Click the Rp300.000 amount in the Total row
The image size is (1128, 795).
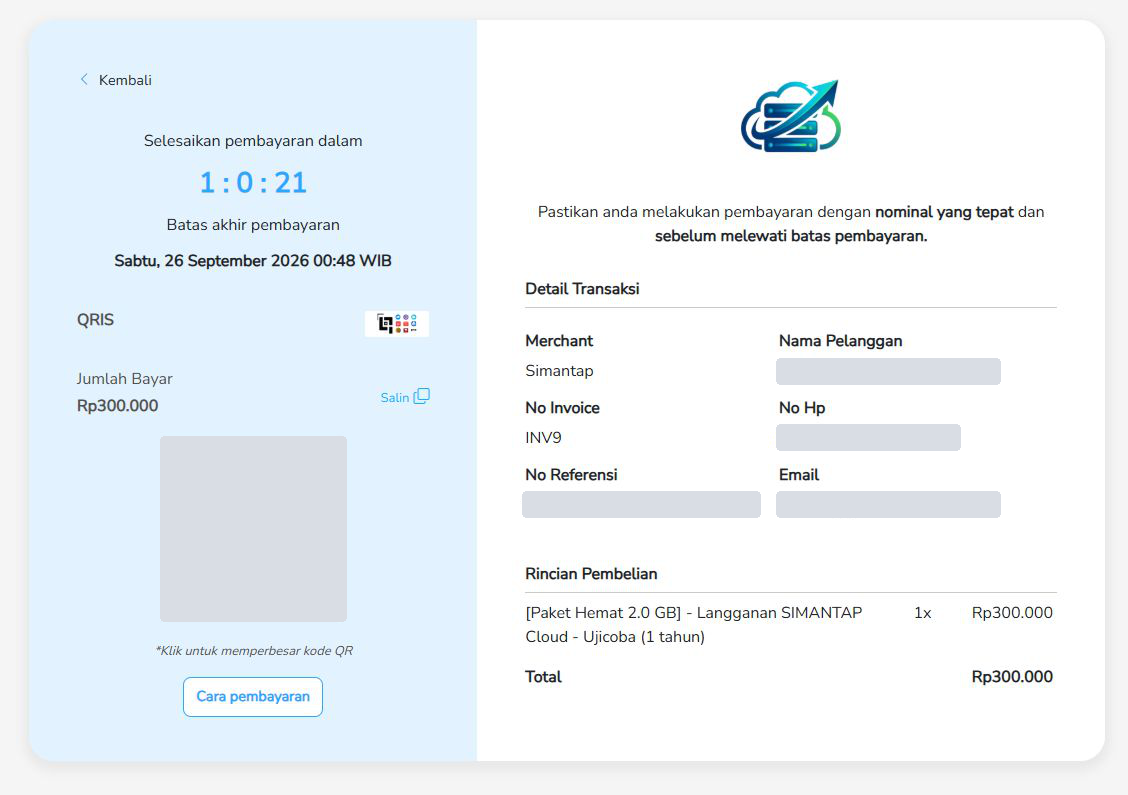click(1012, 677)
